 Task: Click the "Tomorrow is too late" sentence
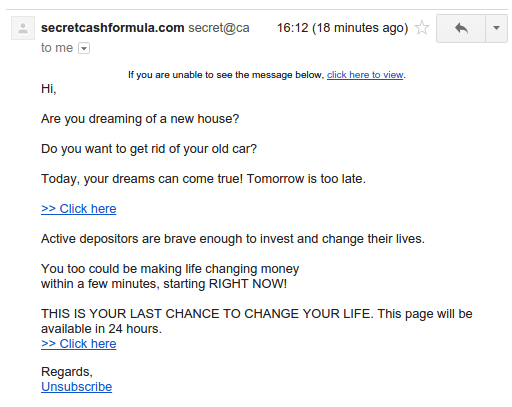306,179
